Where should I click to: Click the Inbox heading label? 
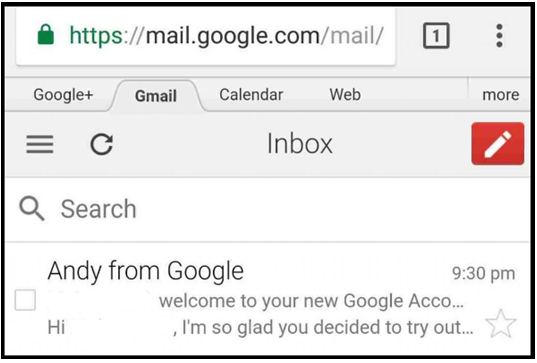(x=300, y=143)
